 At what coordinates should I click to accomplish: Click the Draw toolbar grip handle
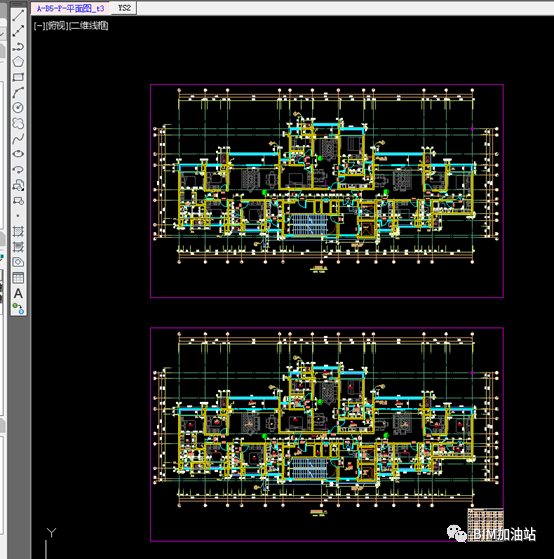[x=18, y=5]
